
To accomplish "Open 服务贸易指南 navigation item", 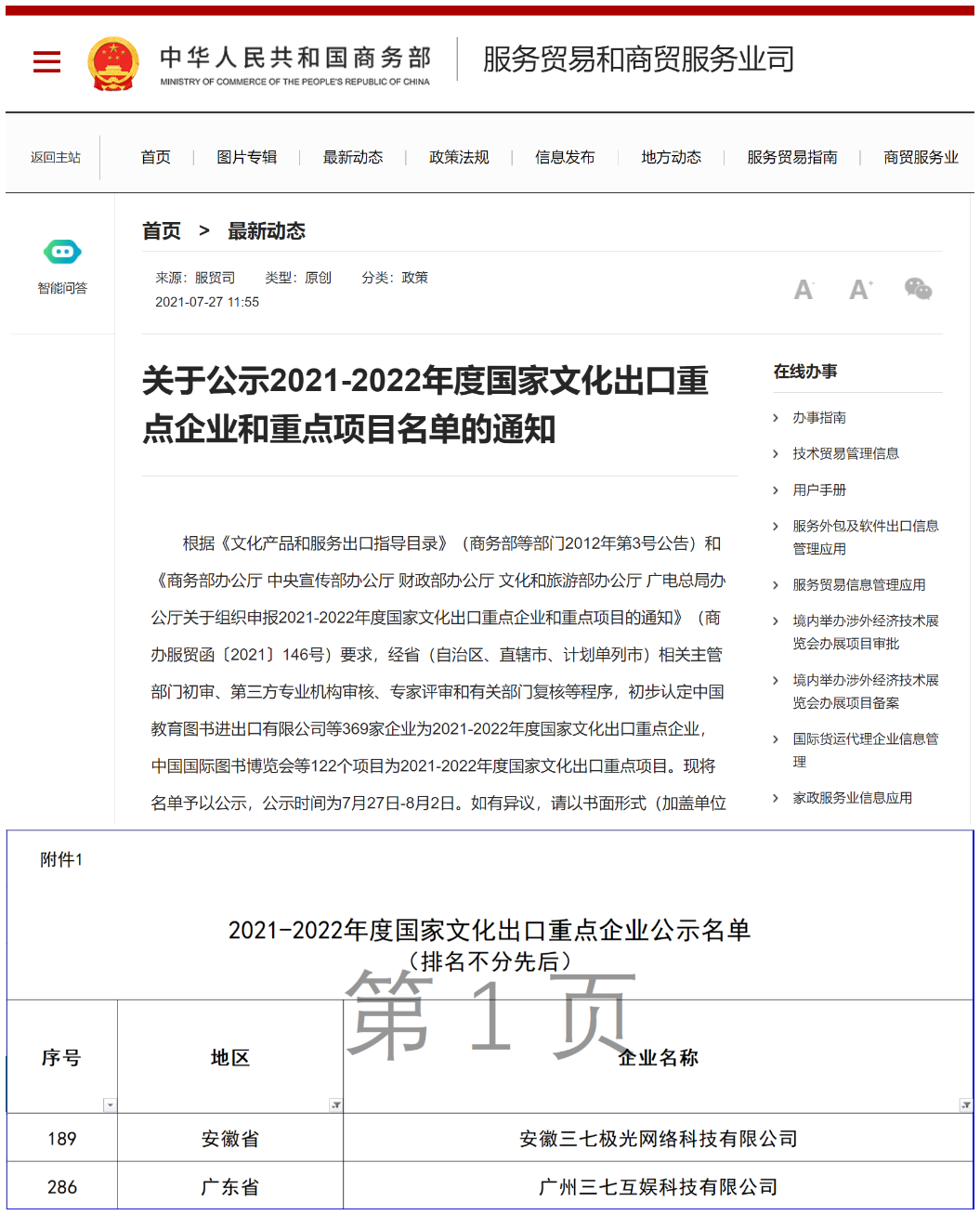I will point(791,157).
